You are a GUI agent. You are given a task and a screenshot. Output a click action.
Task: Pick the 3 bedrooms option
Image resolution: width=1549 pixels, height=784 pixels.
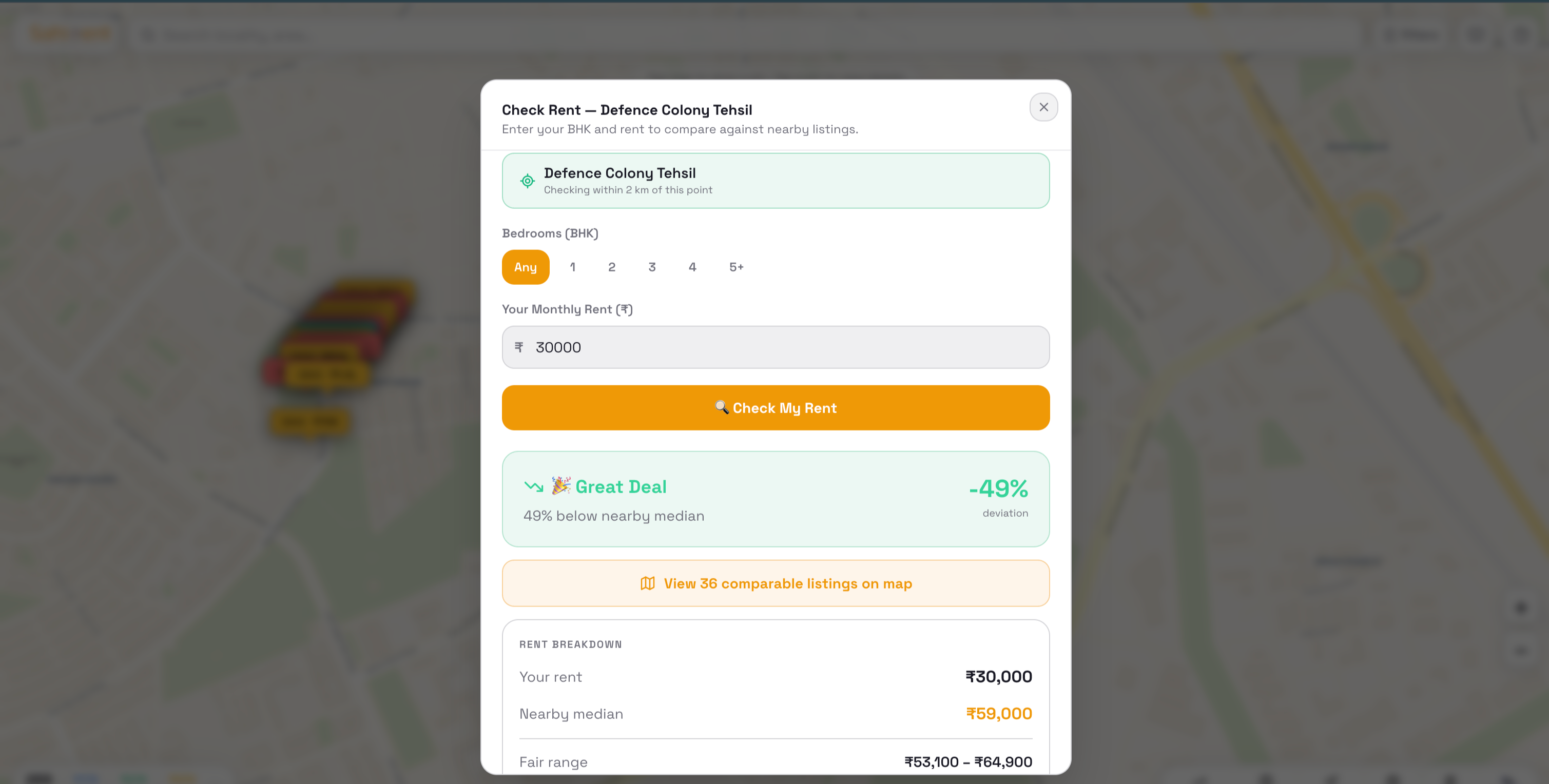(x=652, y=267)
